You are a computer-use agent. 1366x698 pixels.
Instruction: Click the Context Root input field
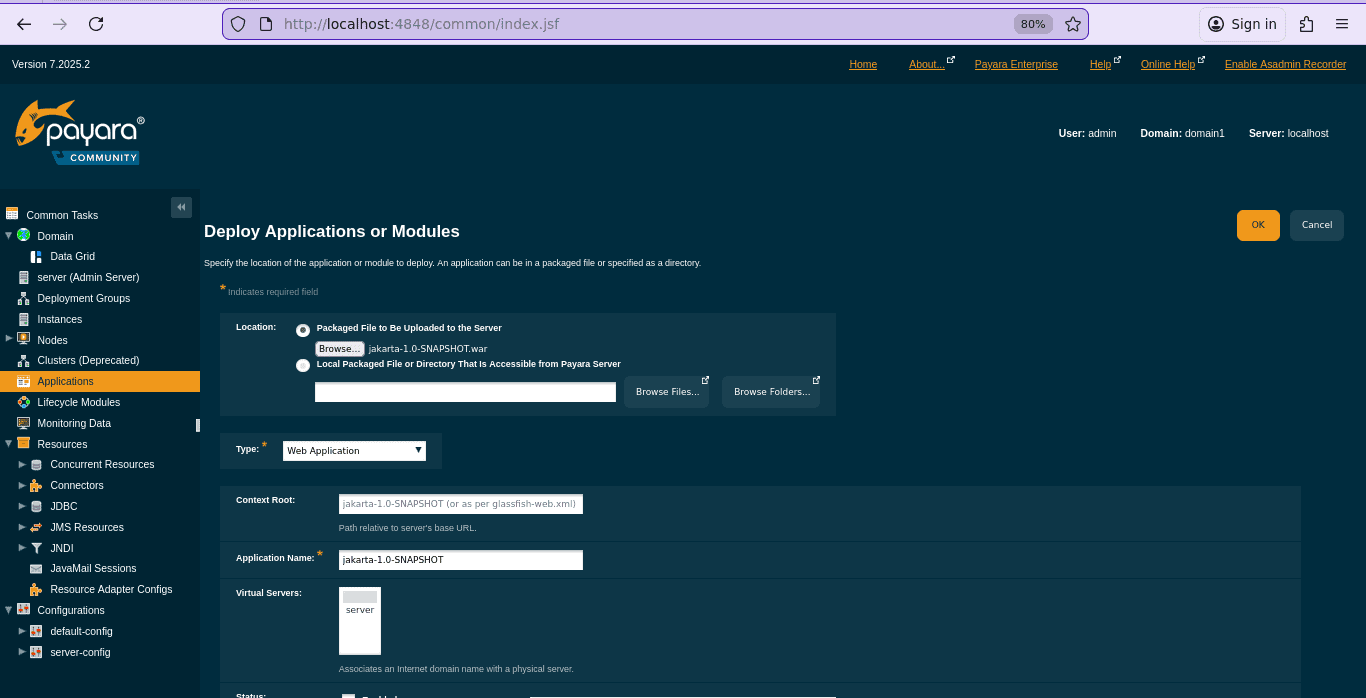point(460,504)
